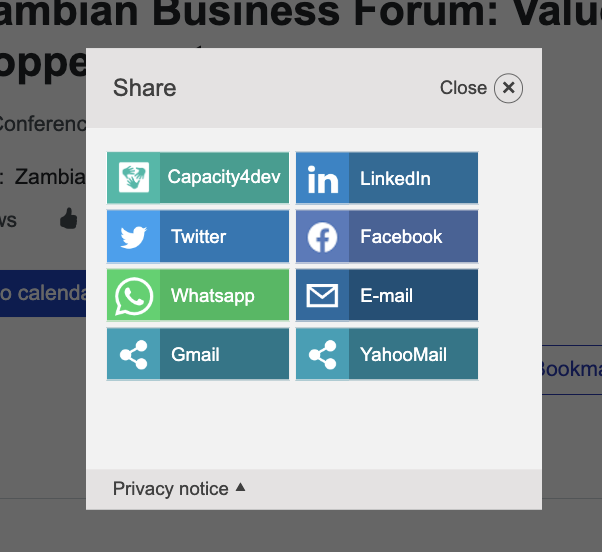Click the E-mail envelope icon
Screen dimensions: 602x552
click(322, 296)
